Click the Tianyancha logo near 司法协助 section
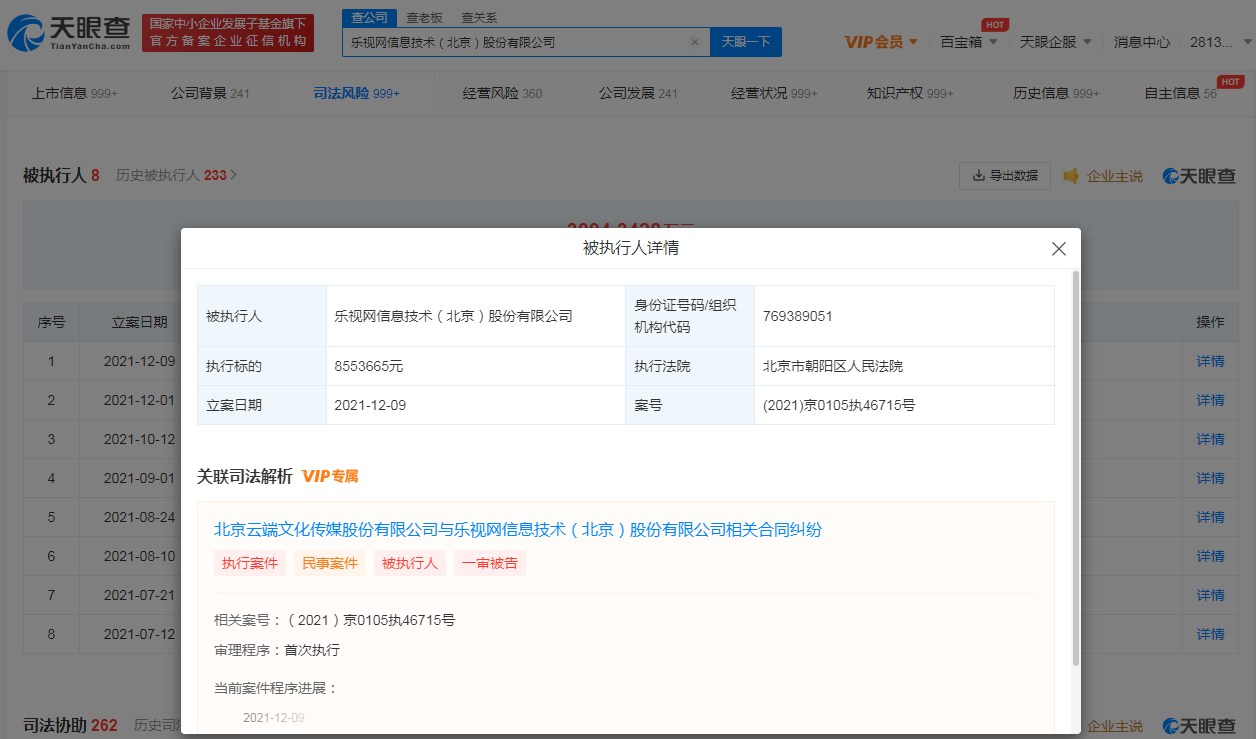1256x739 pixels. pos(1197,725)
